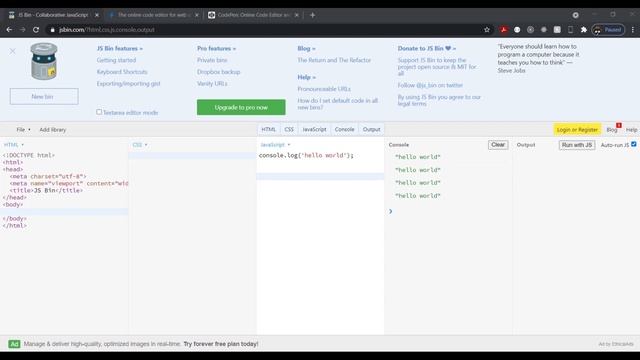Image resolution: width=640 pixels, height=360 pixels.
Task: Click the Ad by EthicalAds label
Action: click(x=616, y=344)
